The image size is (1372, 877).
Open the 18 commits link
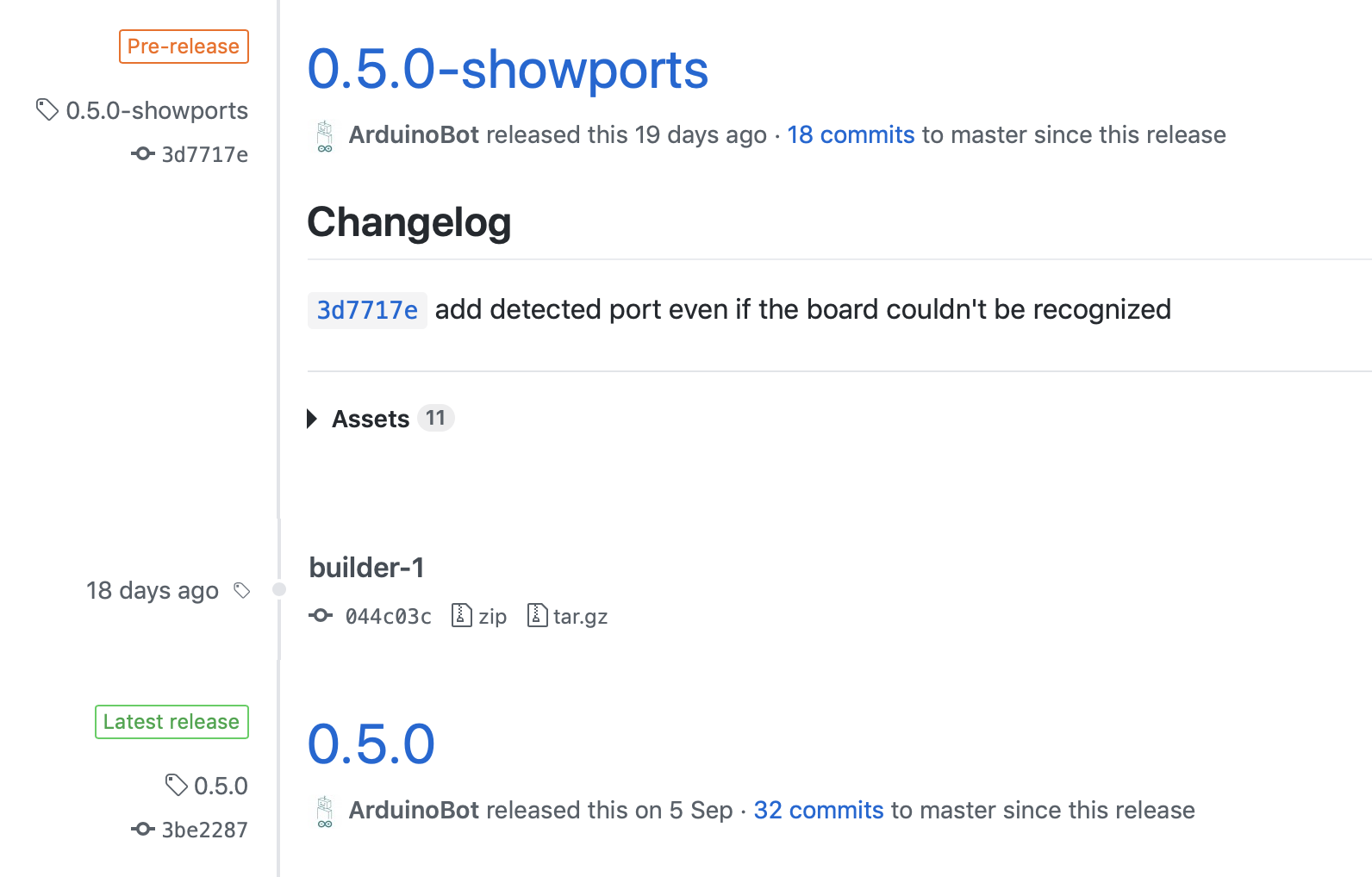(x=851, y=134)
